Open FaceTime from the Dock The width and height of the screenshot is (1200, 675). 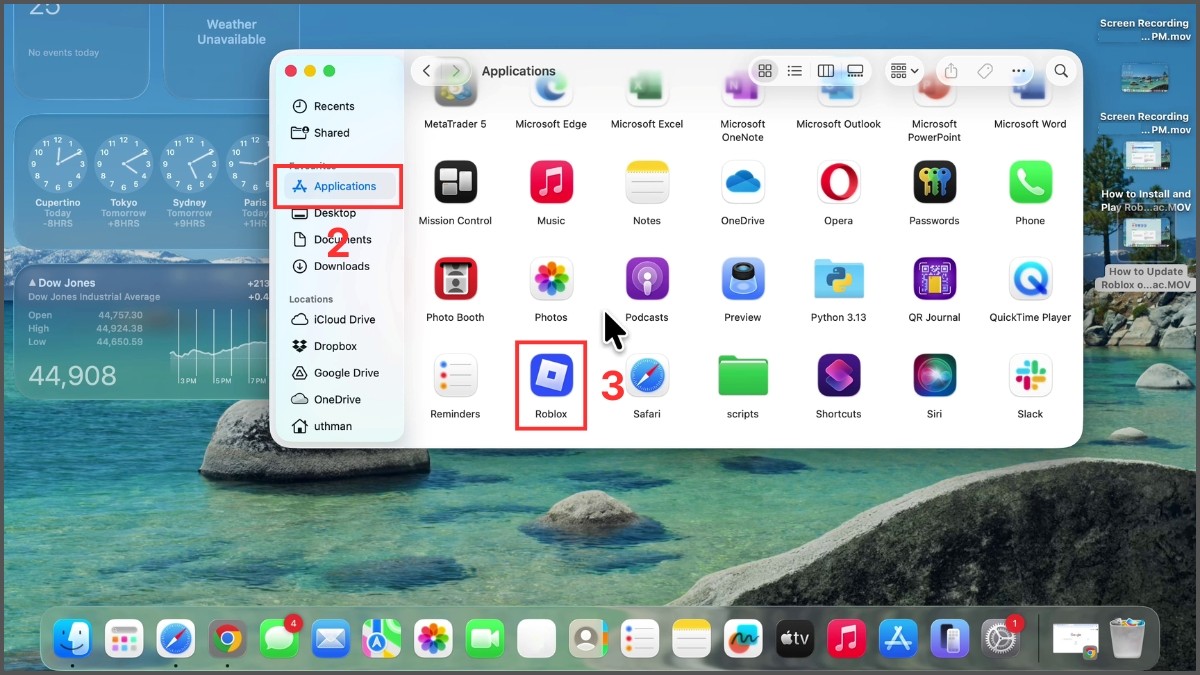pos(485,638)
